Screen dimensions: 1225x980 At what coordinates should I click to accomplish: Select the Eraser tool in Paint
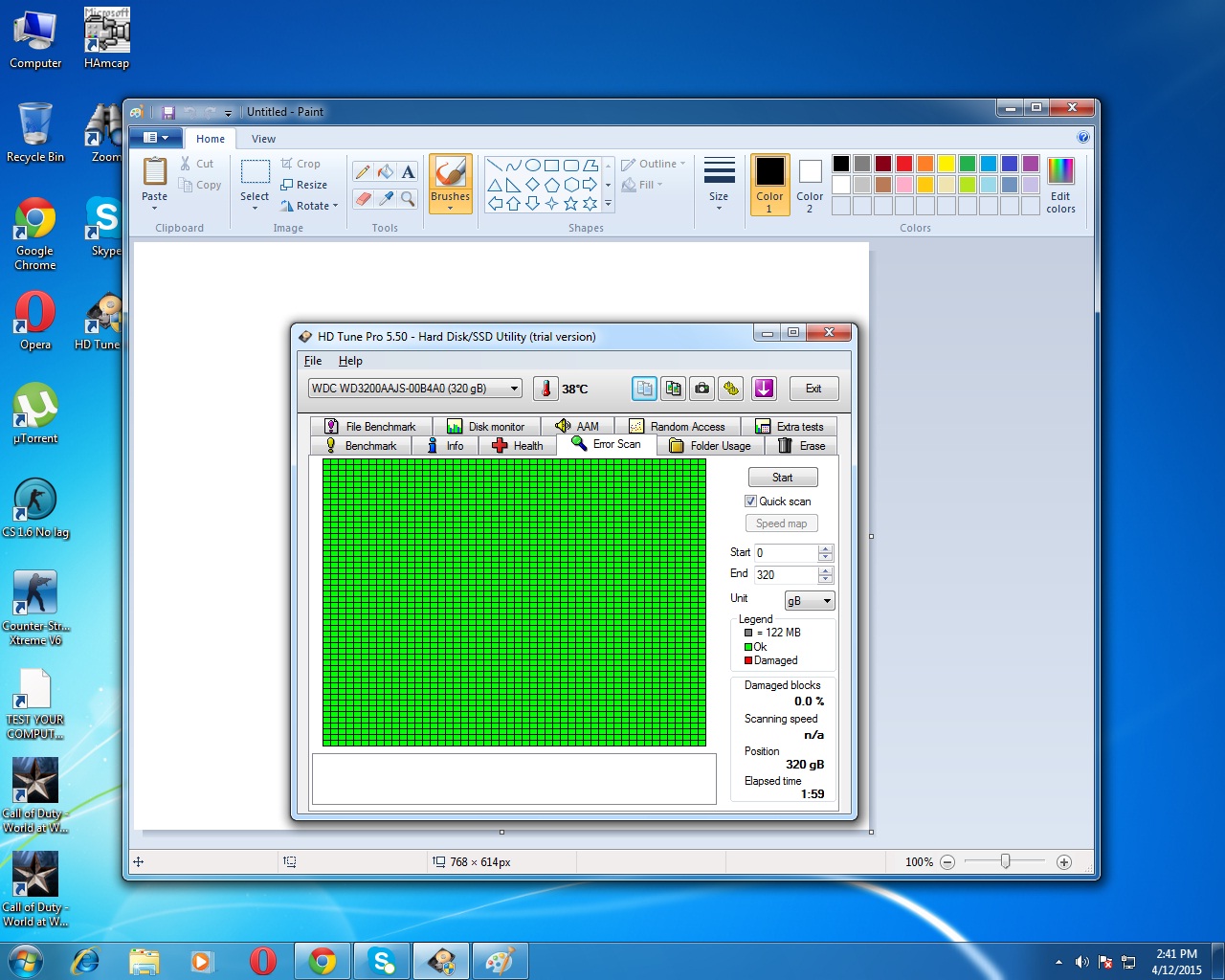point(363,198)
